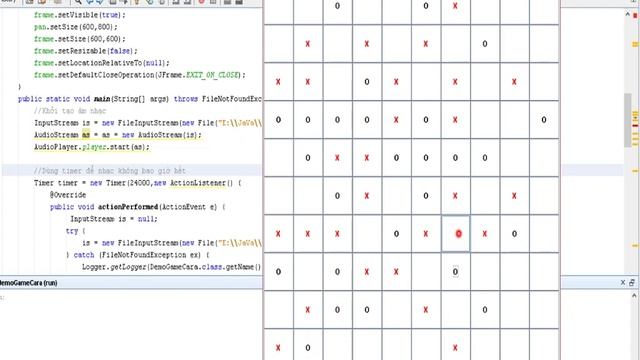Close the DemoGameCara (run) output panel
Screen dimensions: 640x360
pyautogui.click(x=623, y=282)
